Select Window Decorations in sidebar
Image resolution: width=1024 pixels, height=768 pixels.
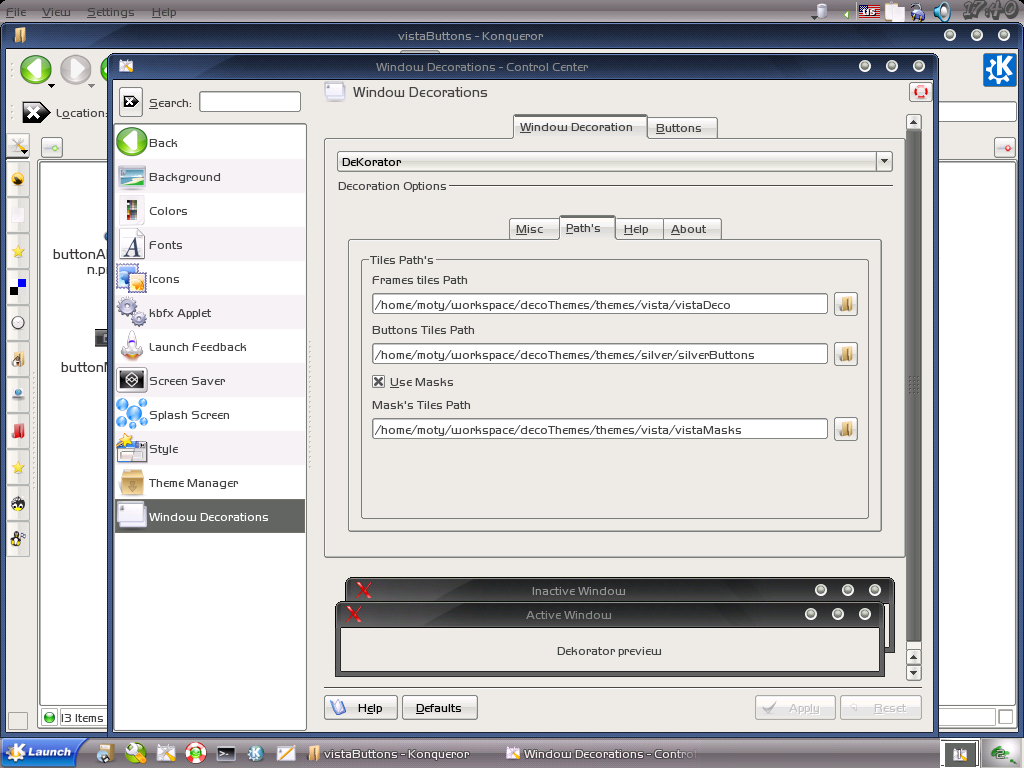click(x=210, y=517)
